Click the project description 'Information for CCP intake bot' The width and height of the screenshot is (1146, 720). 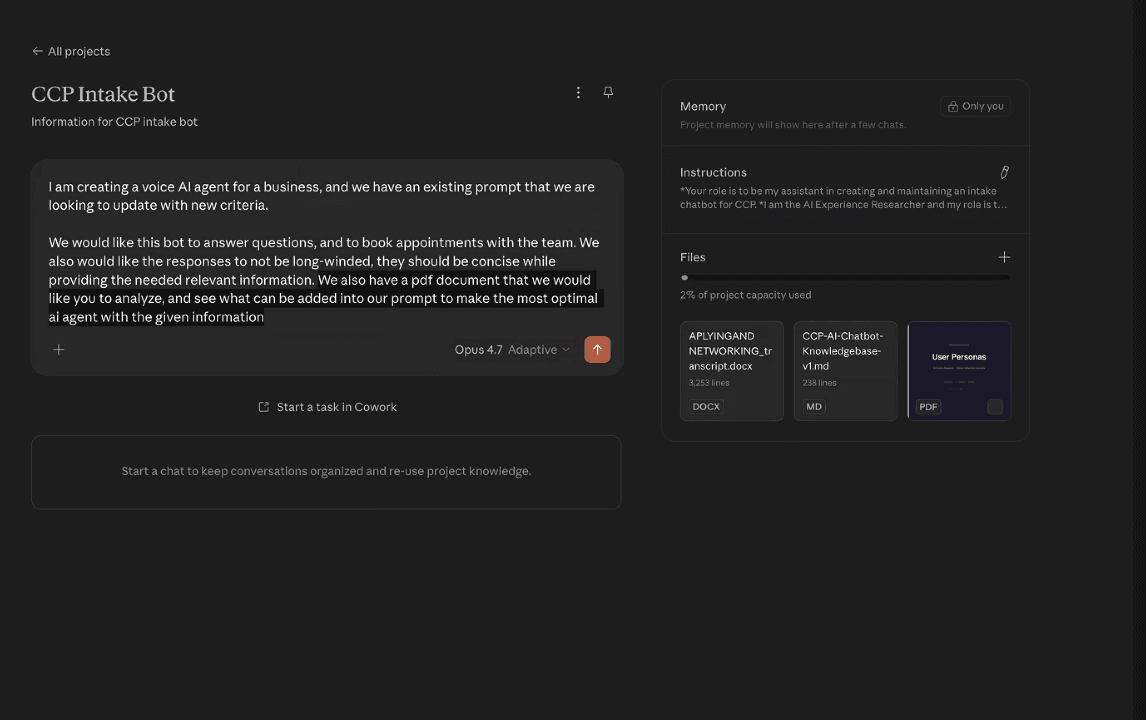coord(114,122)
